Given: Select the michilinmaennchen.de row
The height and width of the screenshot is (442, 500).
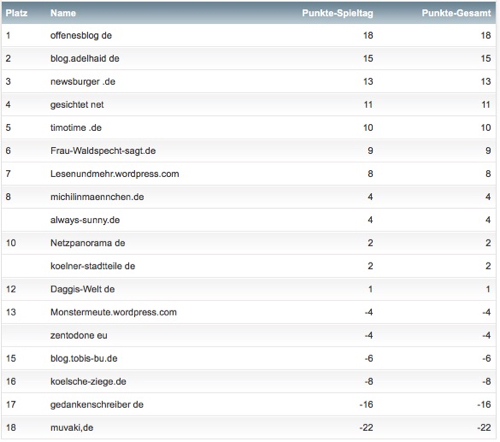Looking at the screenshot, I should (249, 197).
